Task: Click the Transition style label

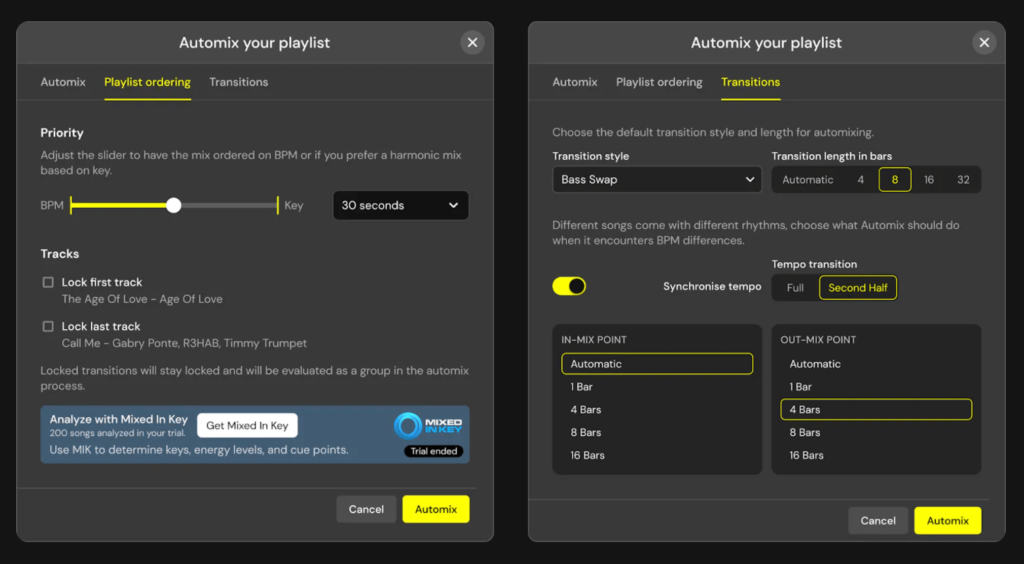Action: [x=591, y=156]
